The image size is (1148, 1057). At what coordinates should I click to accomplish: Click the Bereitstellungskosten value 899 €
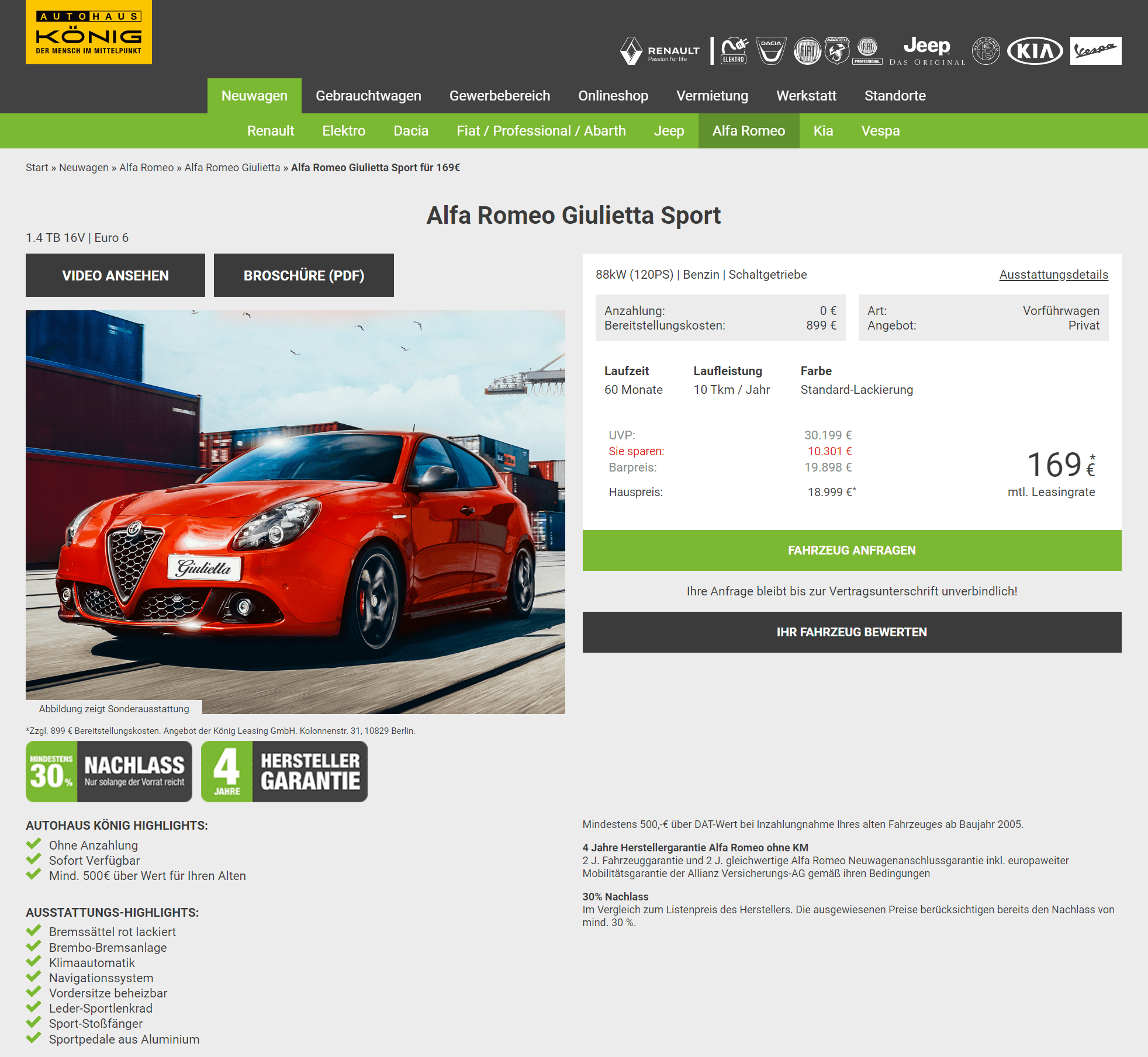point(821,325)
